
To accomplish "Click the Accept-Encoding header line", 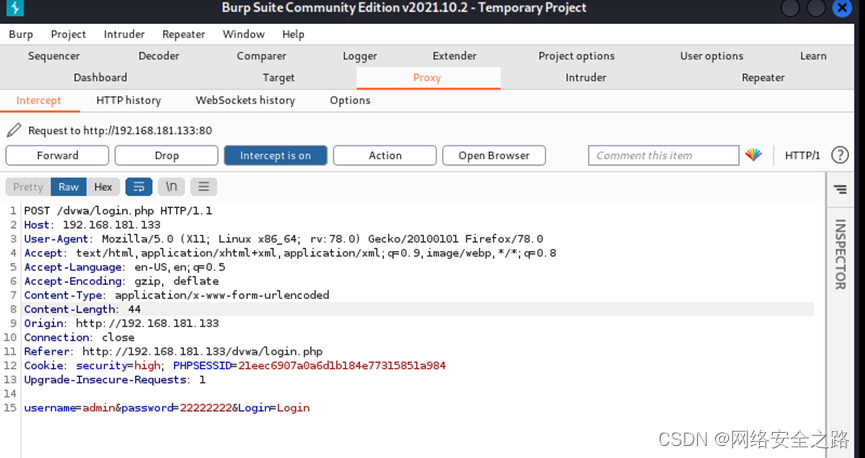I will tap(121, 281).
